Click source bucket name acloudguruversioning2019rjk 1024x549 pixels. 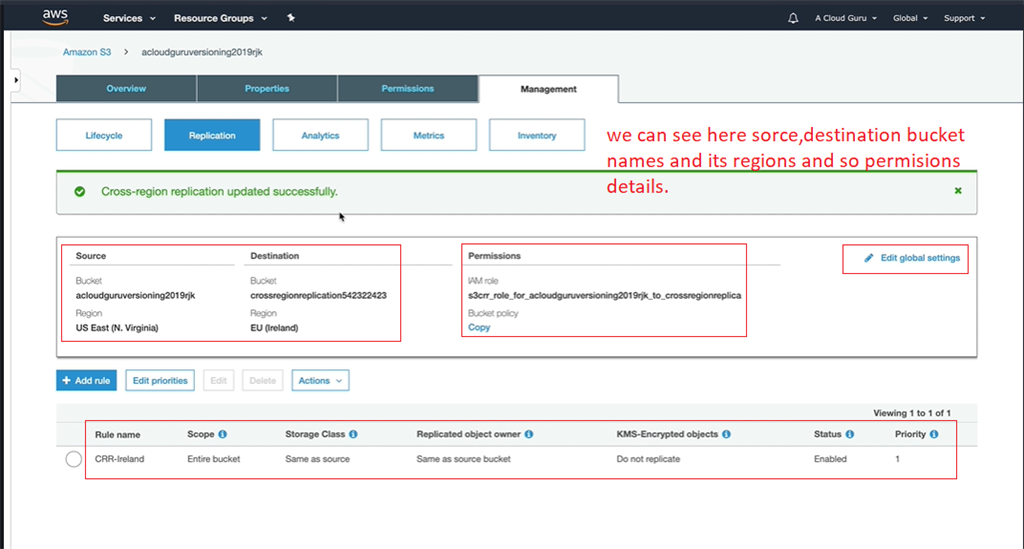[x=135, y=295]
